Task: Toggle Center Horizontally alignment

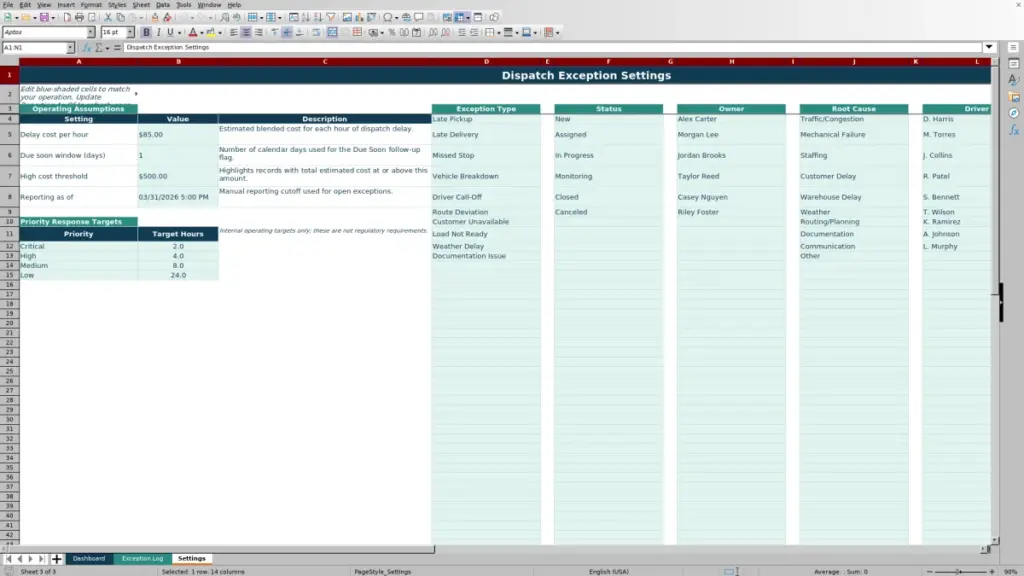Action: [246, 32]
